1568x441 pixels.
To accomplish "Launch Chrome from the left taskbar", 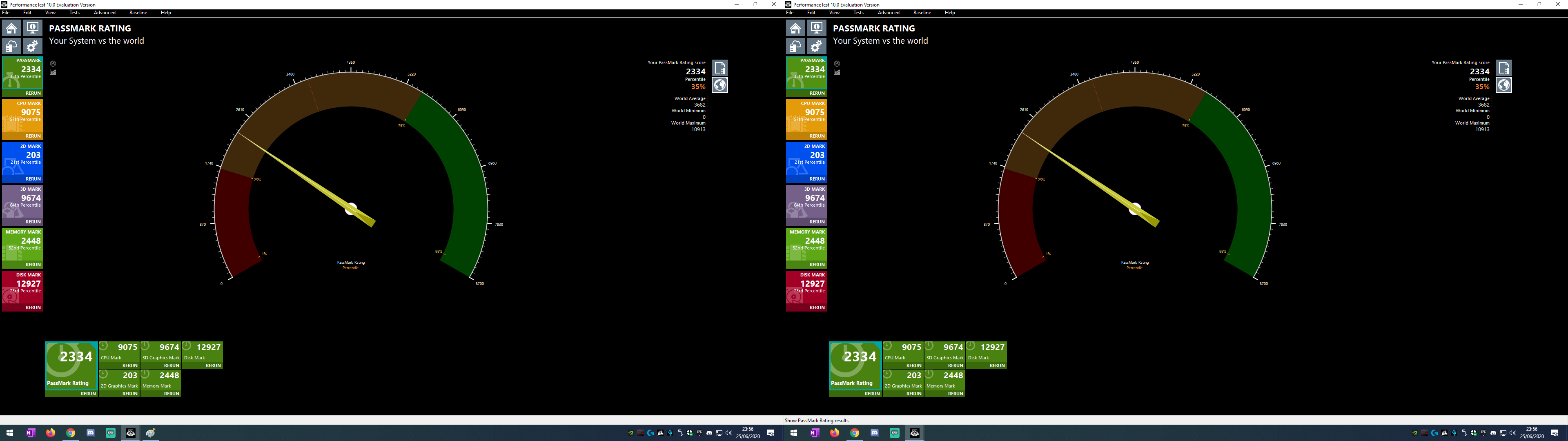I will (71, 433).
